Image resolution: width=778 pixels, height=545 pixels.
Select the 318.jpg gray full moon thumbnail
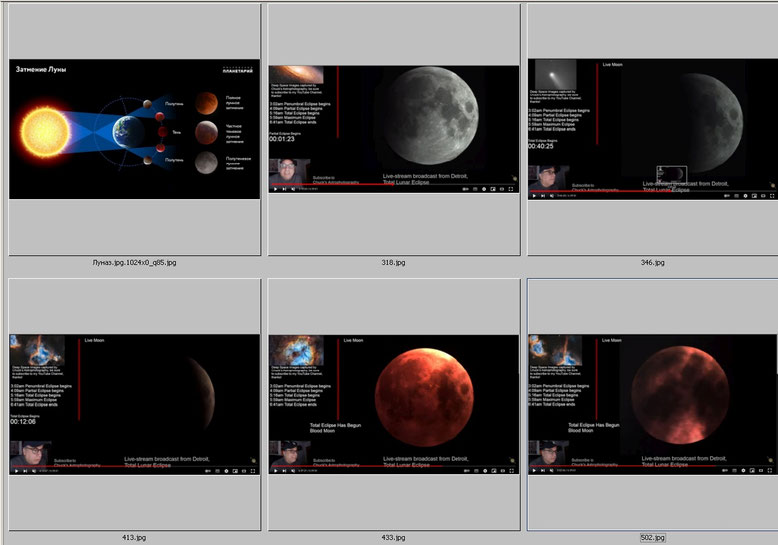point(394,129)
